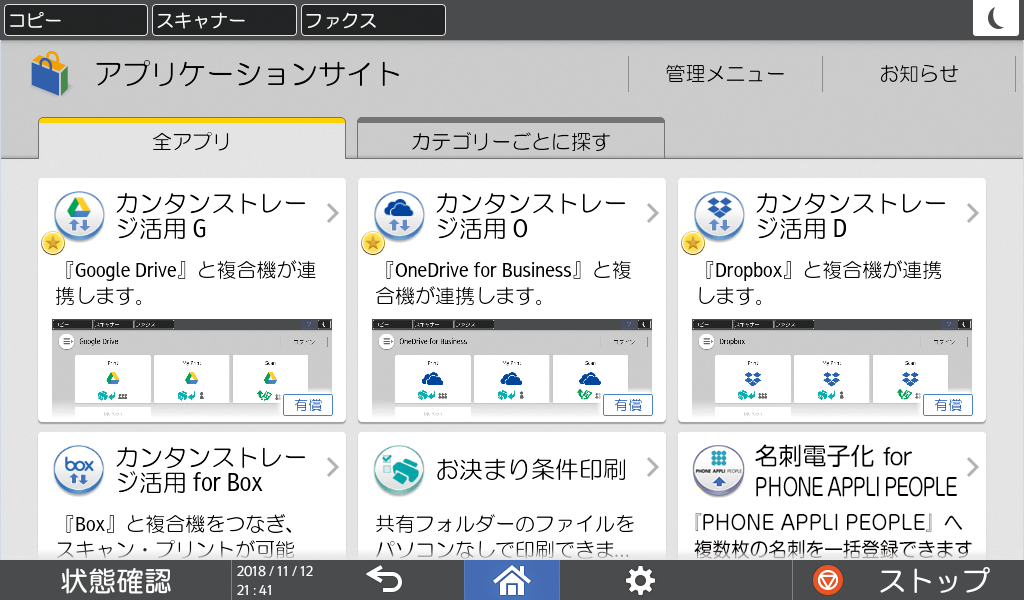Open the PHONE APPLI PEOPLE business card icon
The width and height of the screenshot is (1024, 600).
(718, 470)
